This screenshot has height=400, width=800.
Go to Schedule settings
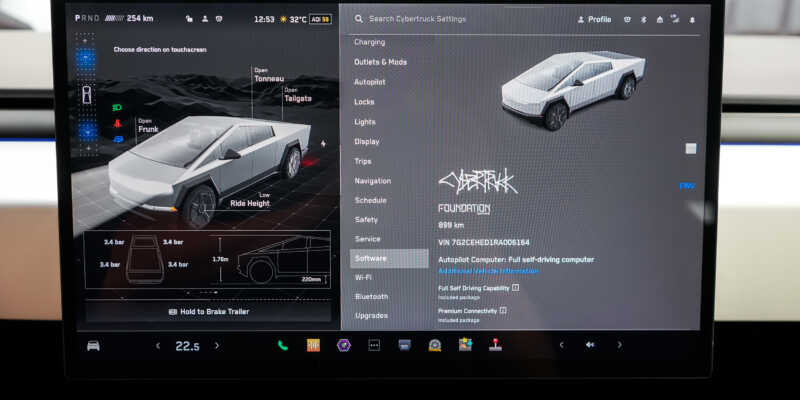[x=370, y=201]
